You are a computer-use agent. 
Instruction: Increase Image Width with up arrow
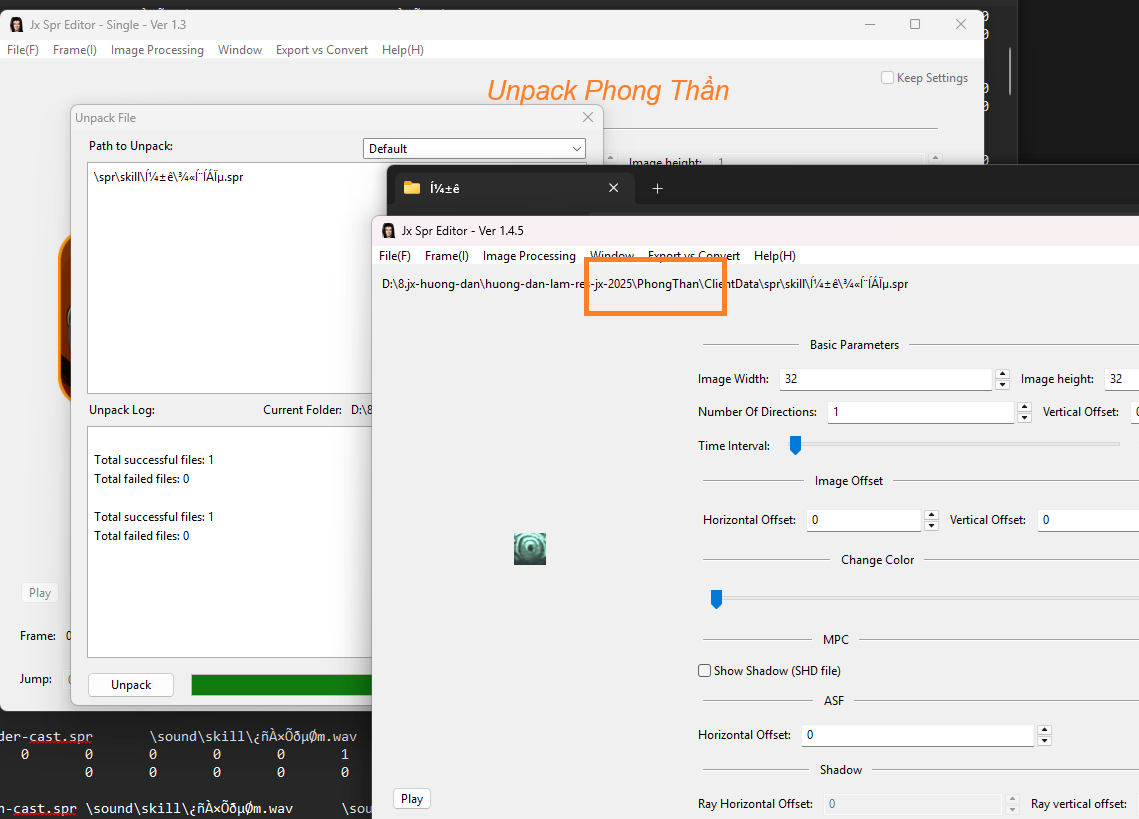pos(1002,374)
